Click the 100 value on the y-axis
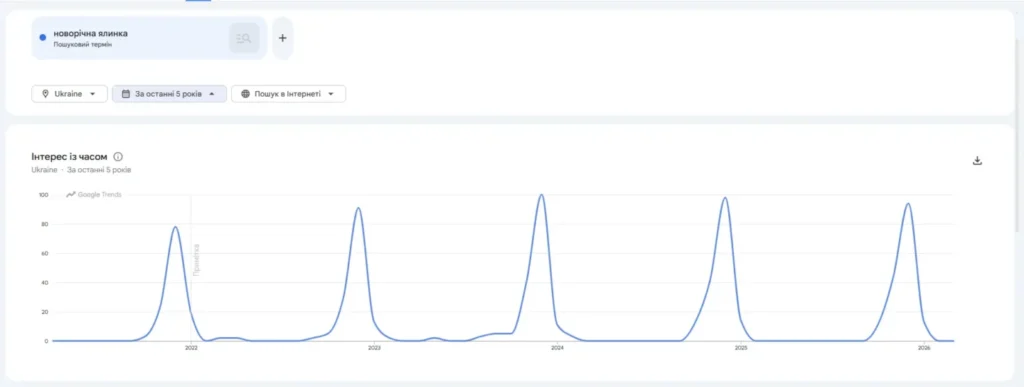 (x=44, y=195)
